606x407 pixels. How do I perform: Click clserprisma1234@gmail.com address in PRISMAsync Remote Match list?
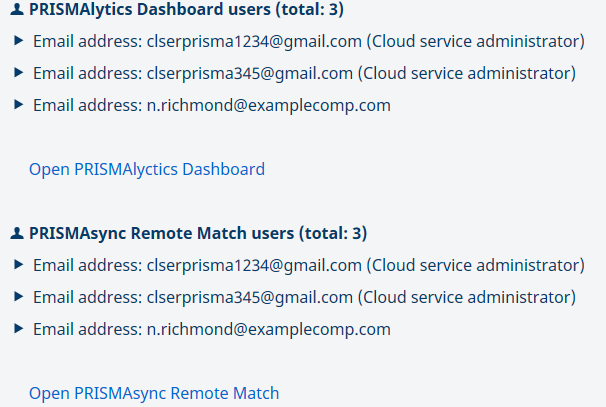tap(254, 266)
